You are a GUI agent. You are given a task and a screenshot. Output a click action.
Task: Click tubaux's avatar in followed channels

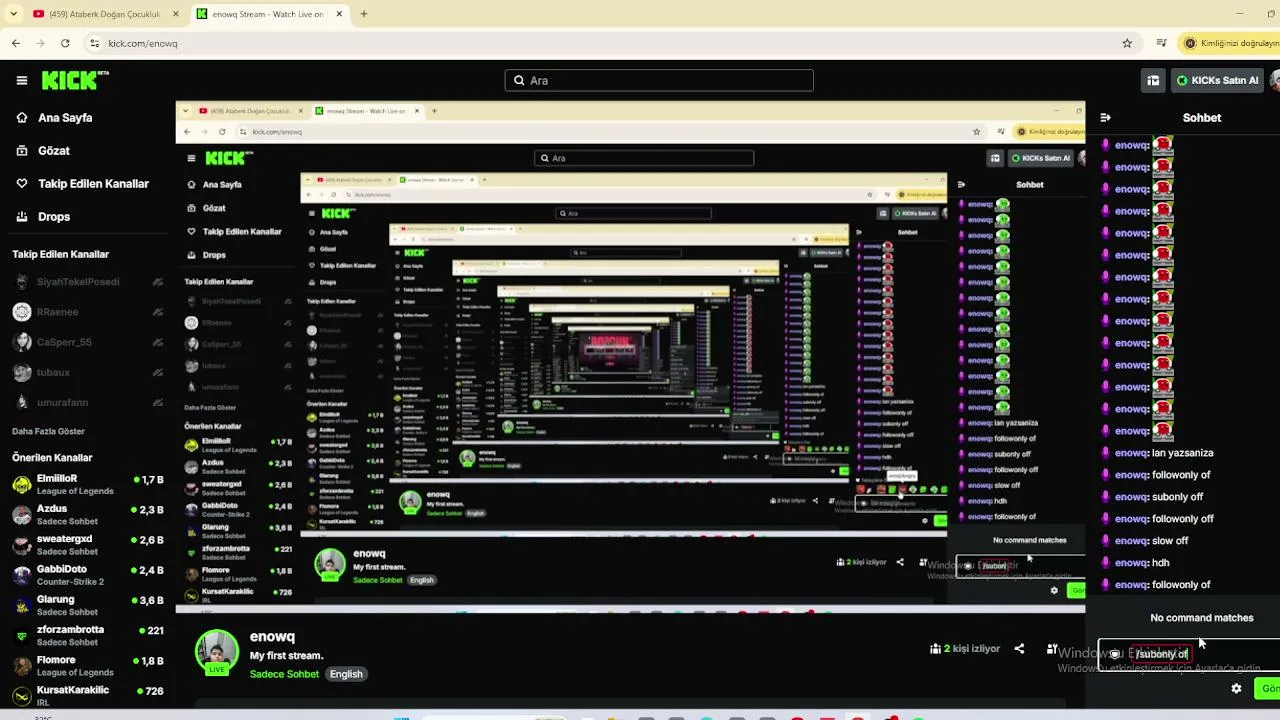pyautogui.click(x=22, y=372)
